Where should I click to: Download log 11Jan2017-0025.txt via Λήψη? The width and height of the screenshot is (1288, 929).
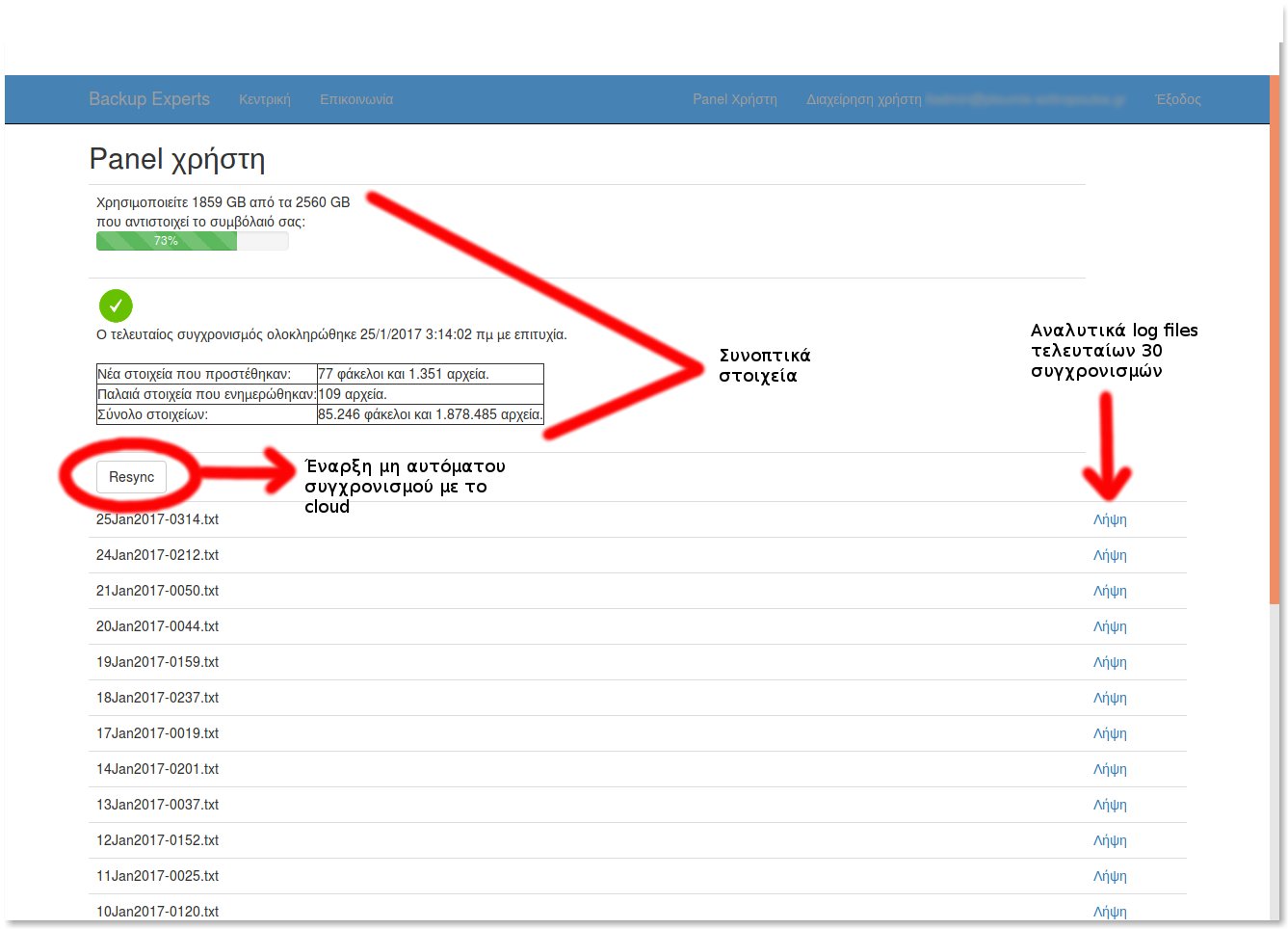pos(1110,876)
